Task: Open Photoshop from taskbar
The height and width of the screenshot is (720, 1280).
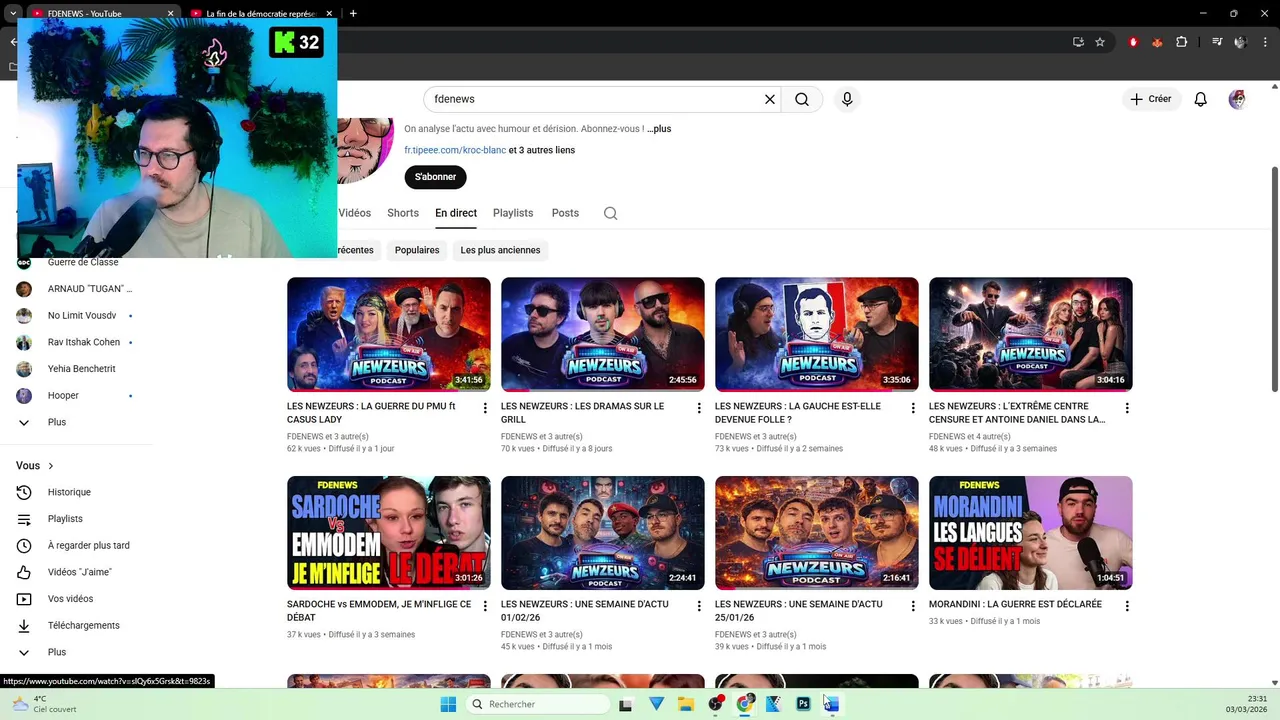Action: pos(802,704)
